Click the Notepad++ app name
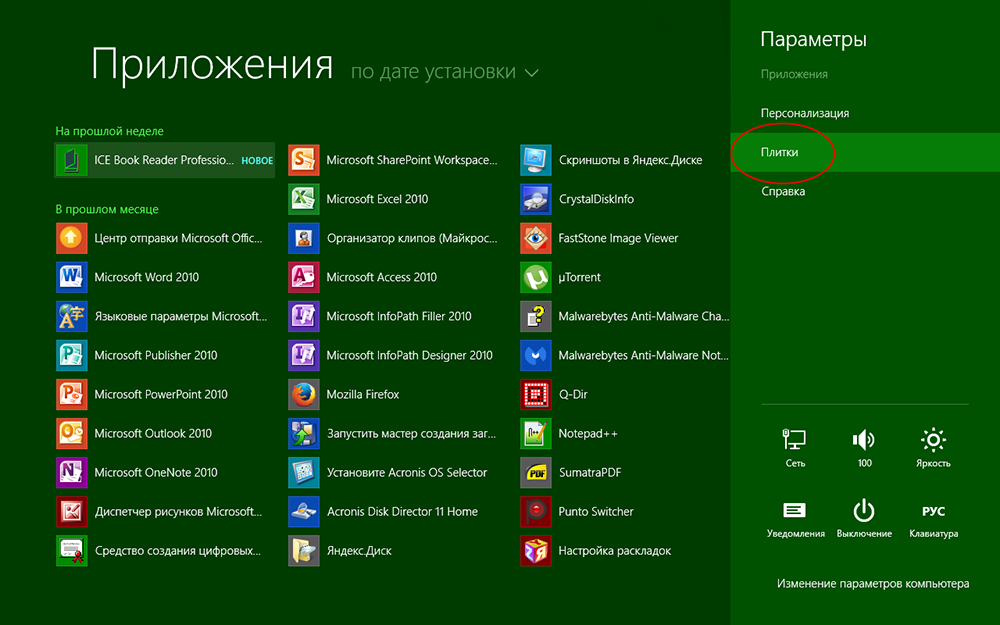This screenshot has width=1000, height=625. pos(588,434)
